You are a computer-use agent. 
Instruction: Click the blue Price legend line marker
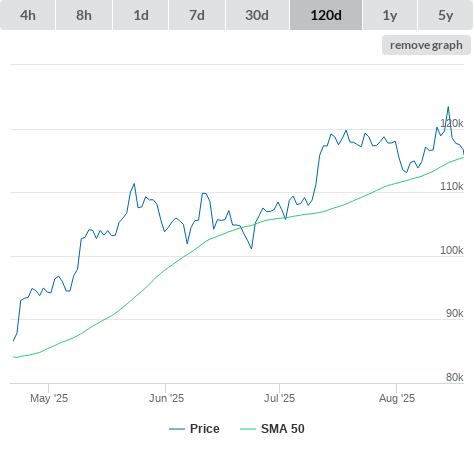[x=177, y=429]
